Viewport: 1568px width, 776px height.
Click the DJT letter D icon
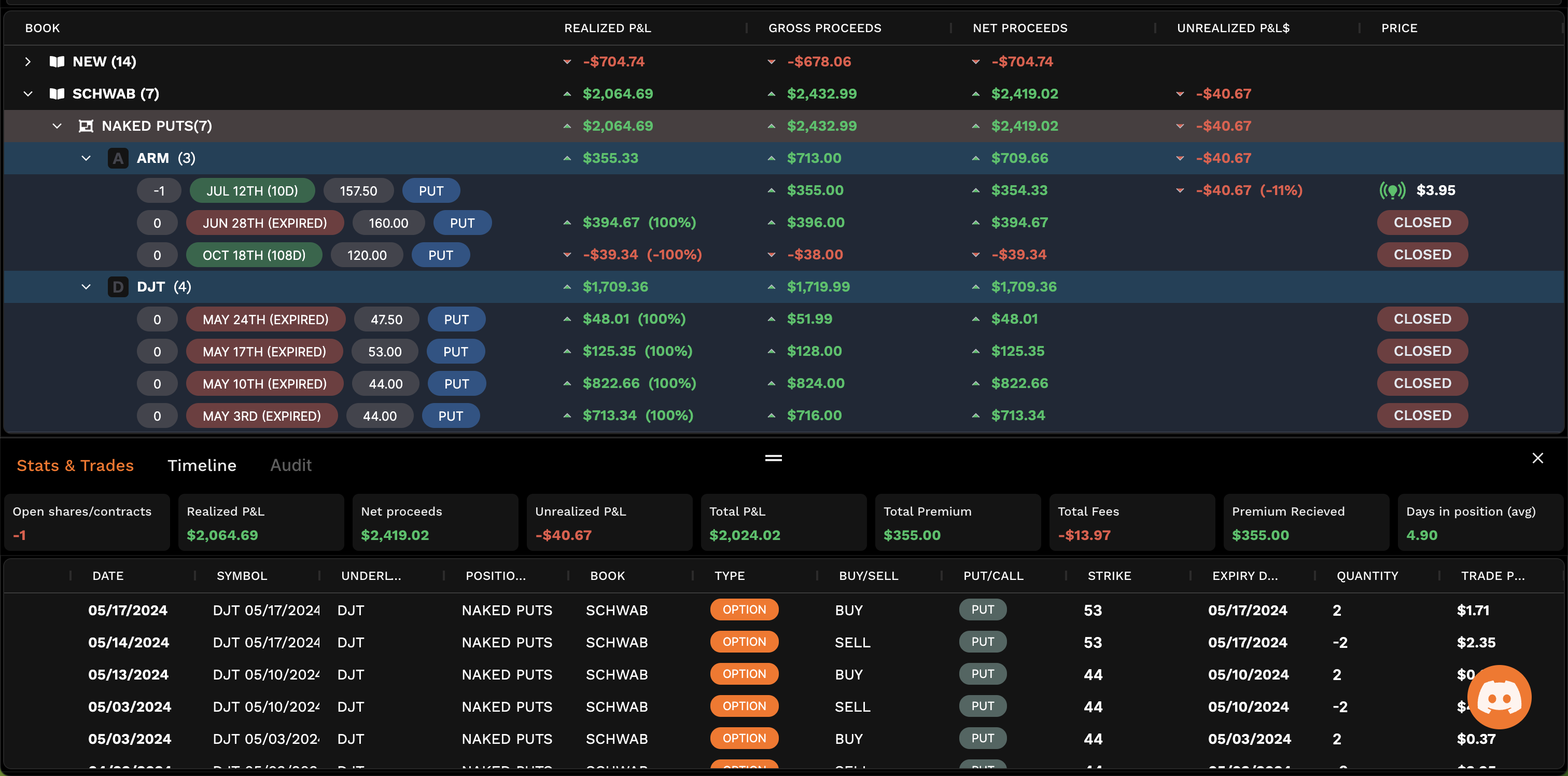click(118, 287)
